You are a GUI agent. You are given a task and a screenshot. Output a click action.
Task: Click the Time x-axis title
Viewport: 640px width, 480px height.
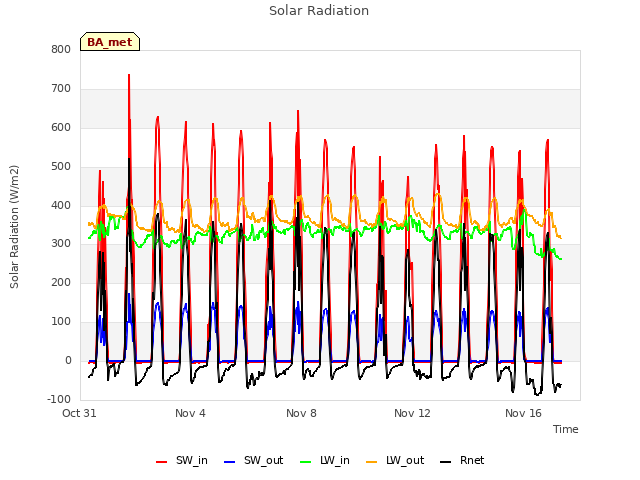(x=566, y=429)
